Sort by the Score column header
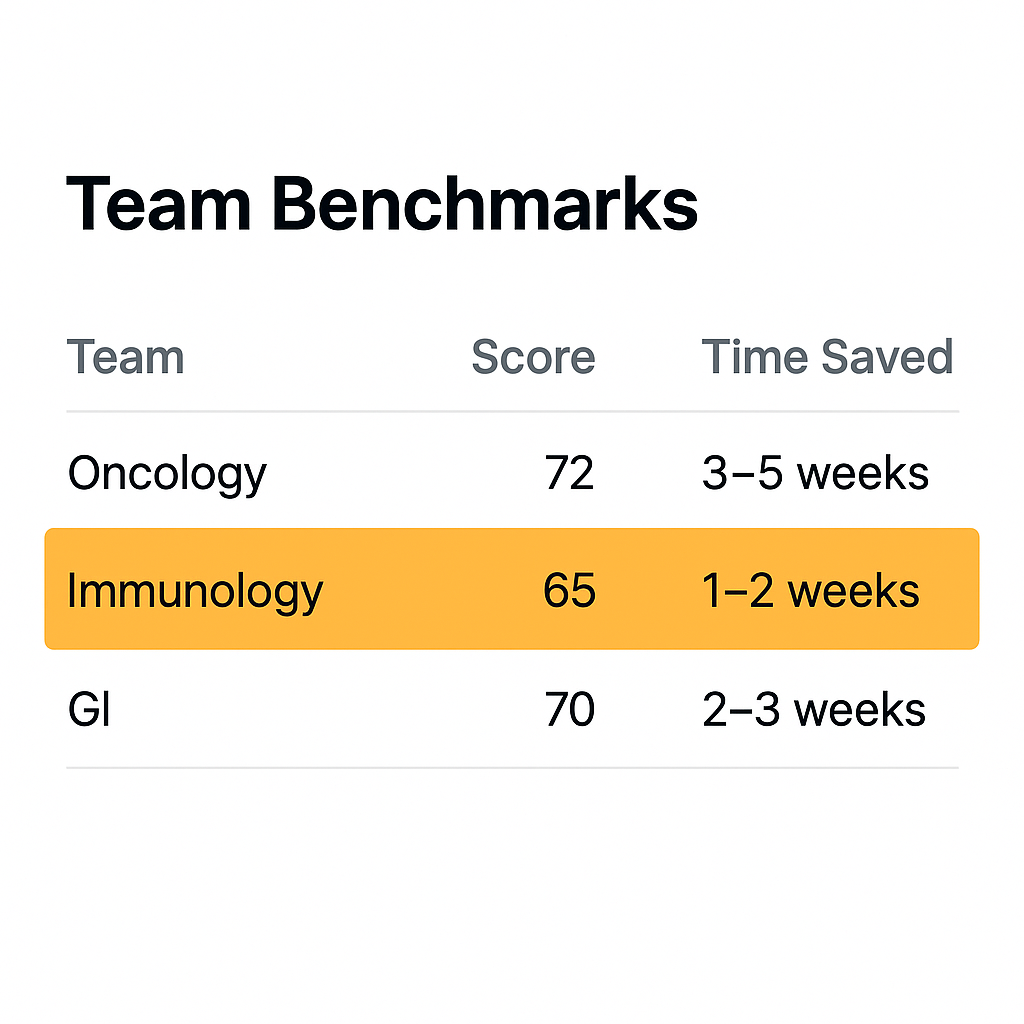This screenshot has height=1024, width=1024. [x=534, y=357]
